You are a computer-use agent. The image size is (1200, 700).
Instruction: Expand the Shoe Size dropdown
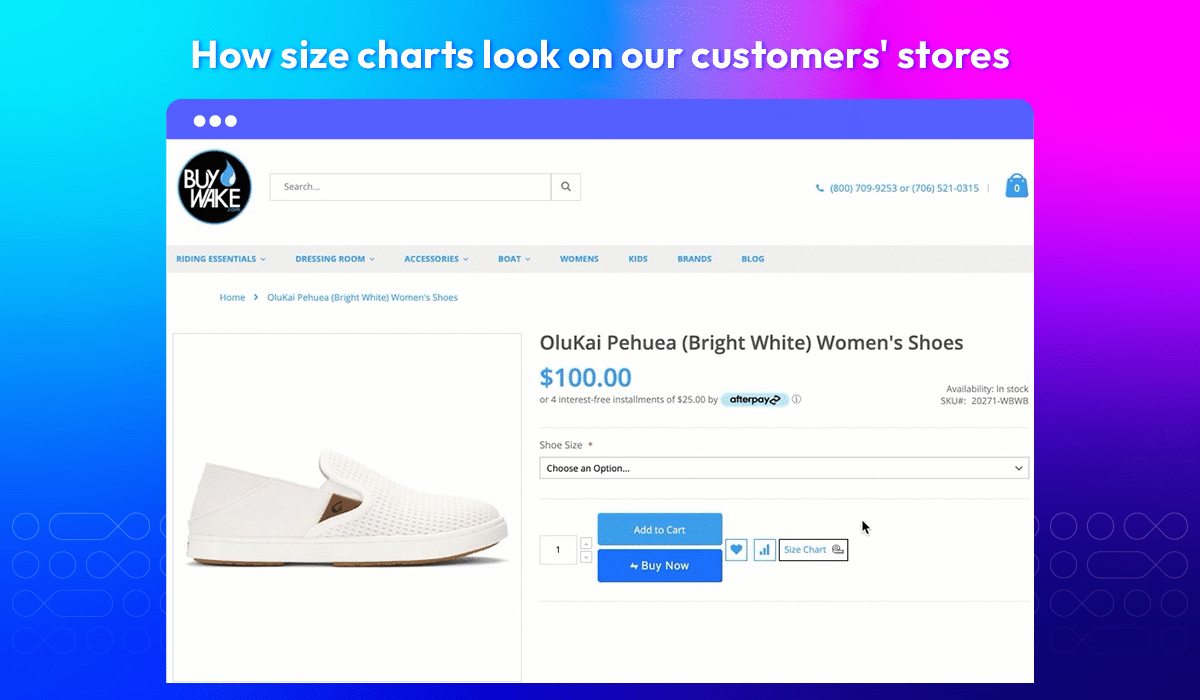point(784,468)
